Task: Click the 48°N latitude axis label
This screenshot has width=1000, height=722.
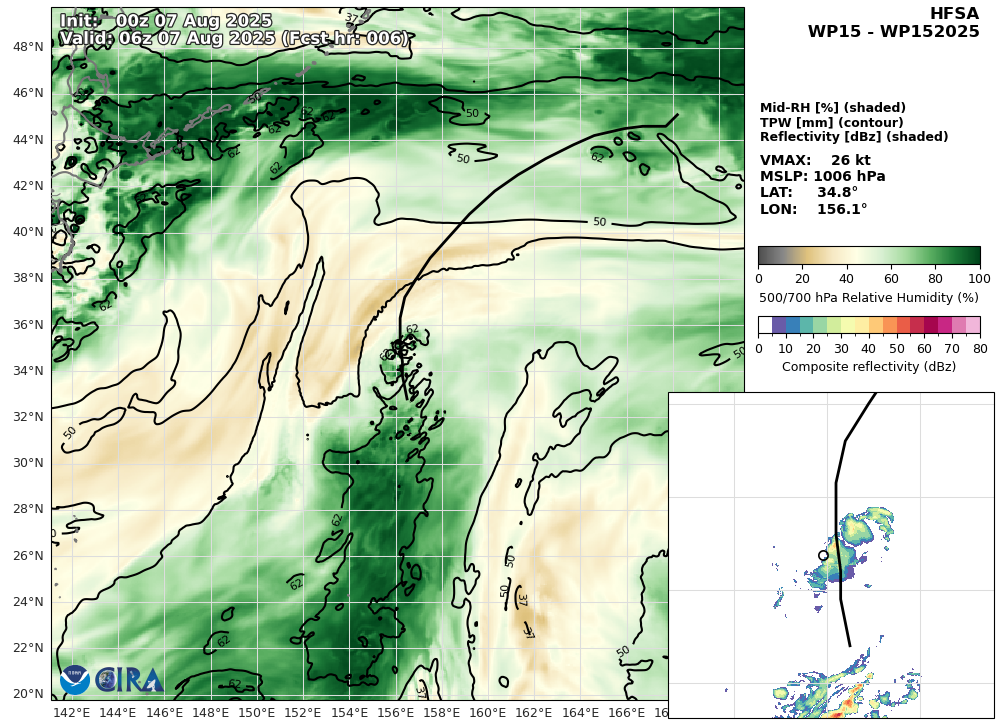Action: coord(27,47)
